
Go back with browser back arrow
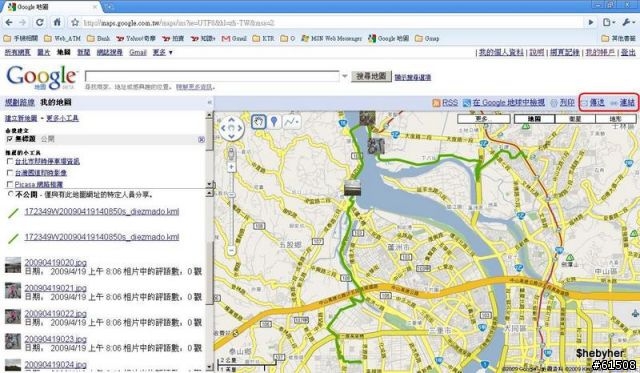9,22
